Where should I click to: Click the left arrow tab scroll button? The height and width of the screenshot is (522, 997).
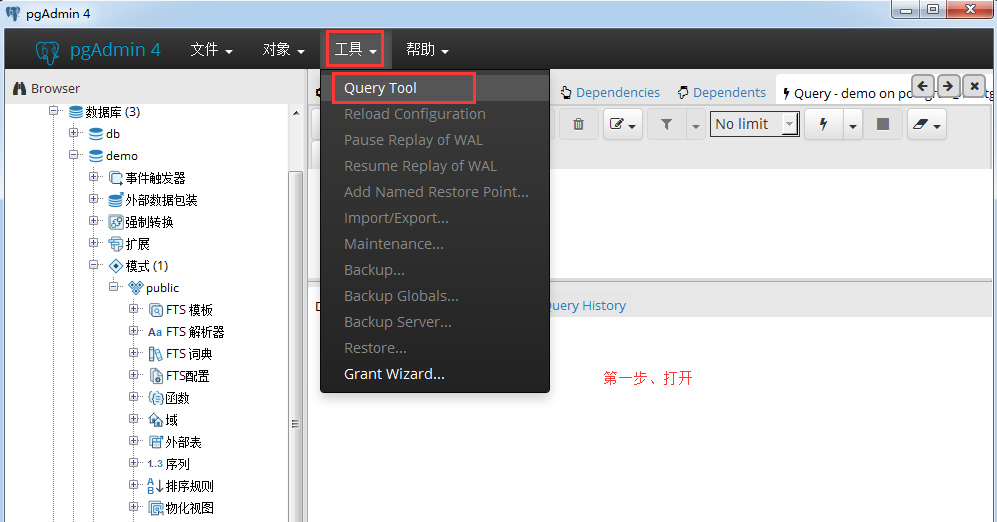[923, 86]
